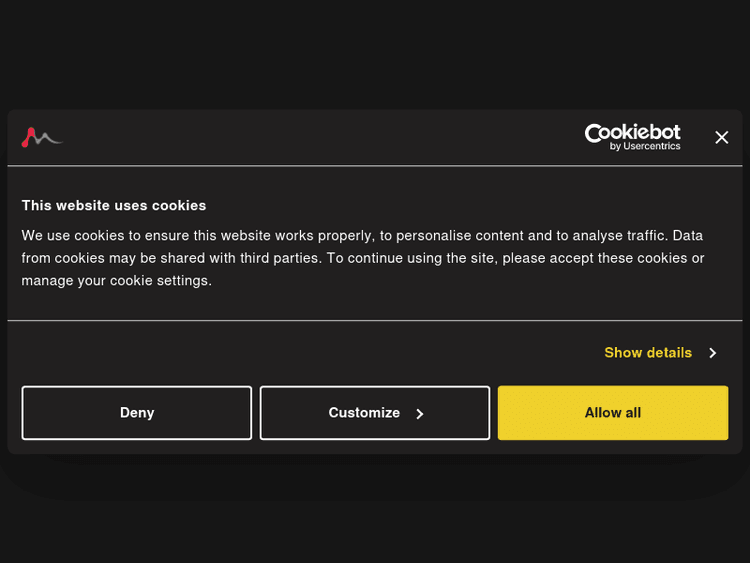
Task: Click the word Deny
Action: point(137,413)
